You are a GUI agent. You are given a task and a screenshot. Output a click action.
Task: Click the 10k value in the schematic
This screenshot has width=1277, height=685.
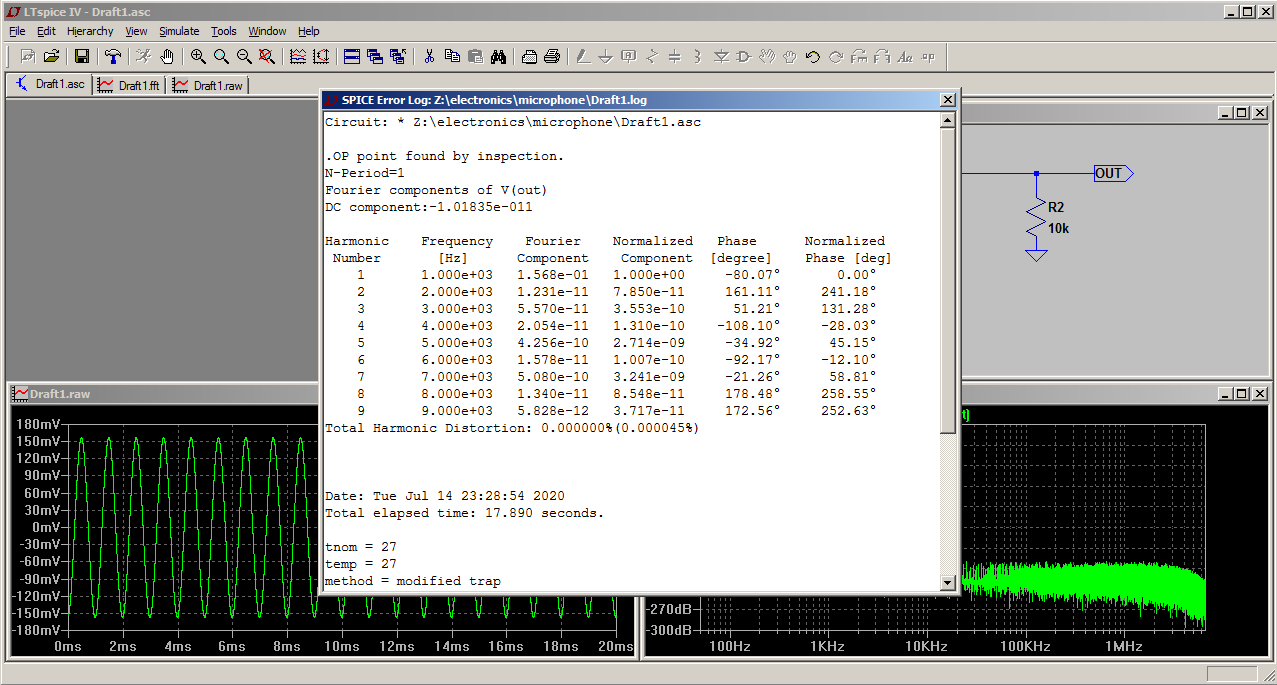1059,228
